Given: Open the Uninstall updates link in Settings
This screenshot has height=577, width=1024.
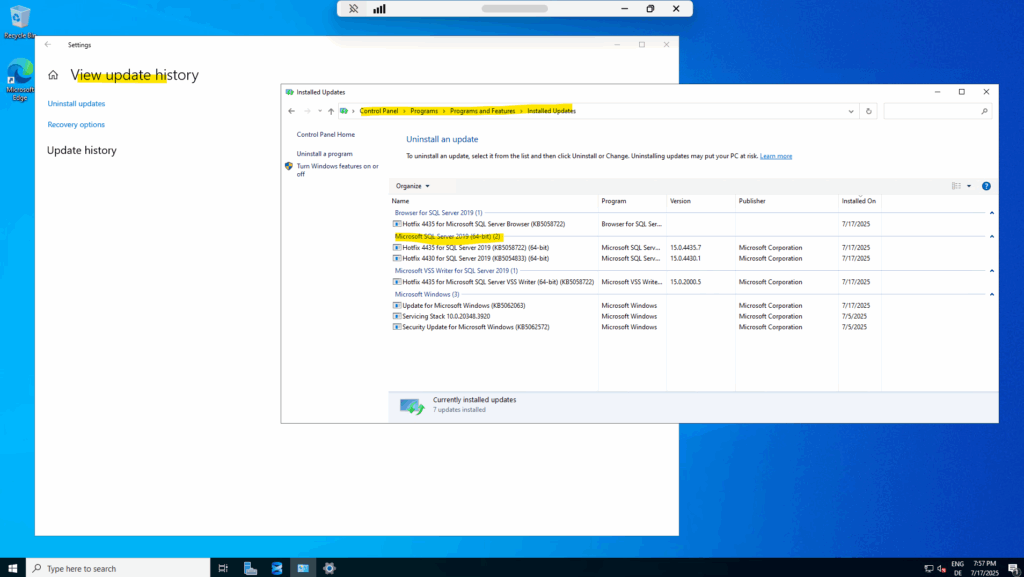Looking at the screenshot, I should (x=76, y=104).
